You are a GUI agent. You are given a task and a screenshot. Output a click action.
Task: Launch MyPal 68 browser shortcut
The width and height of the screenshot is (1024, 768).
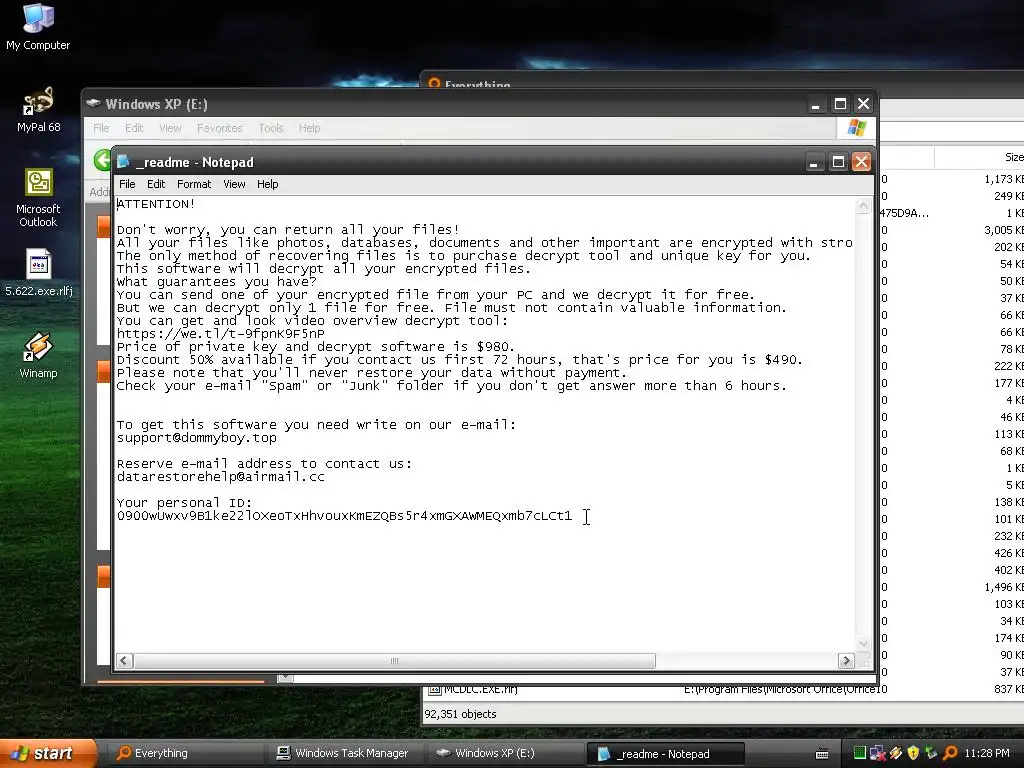point(38,109)
